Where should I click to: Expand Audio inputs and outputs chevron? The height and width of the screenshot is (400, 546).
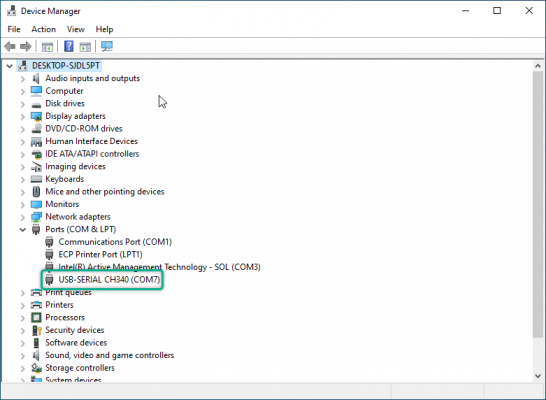[23, 79]
